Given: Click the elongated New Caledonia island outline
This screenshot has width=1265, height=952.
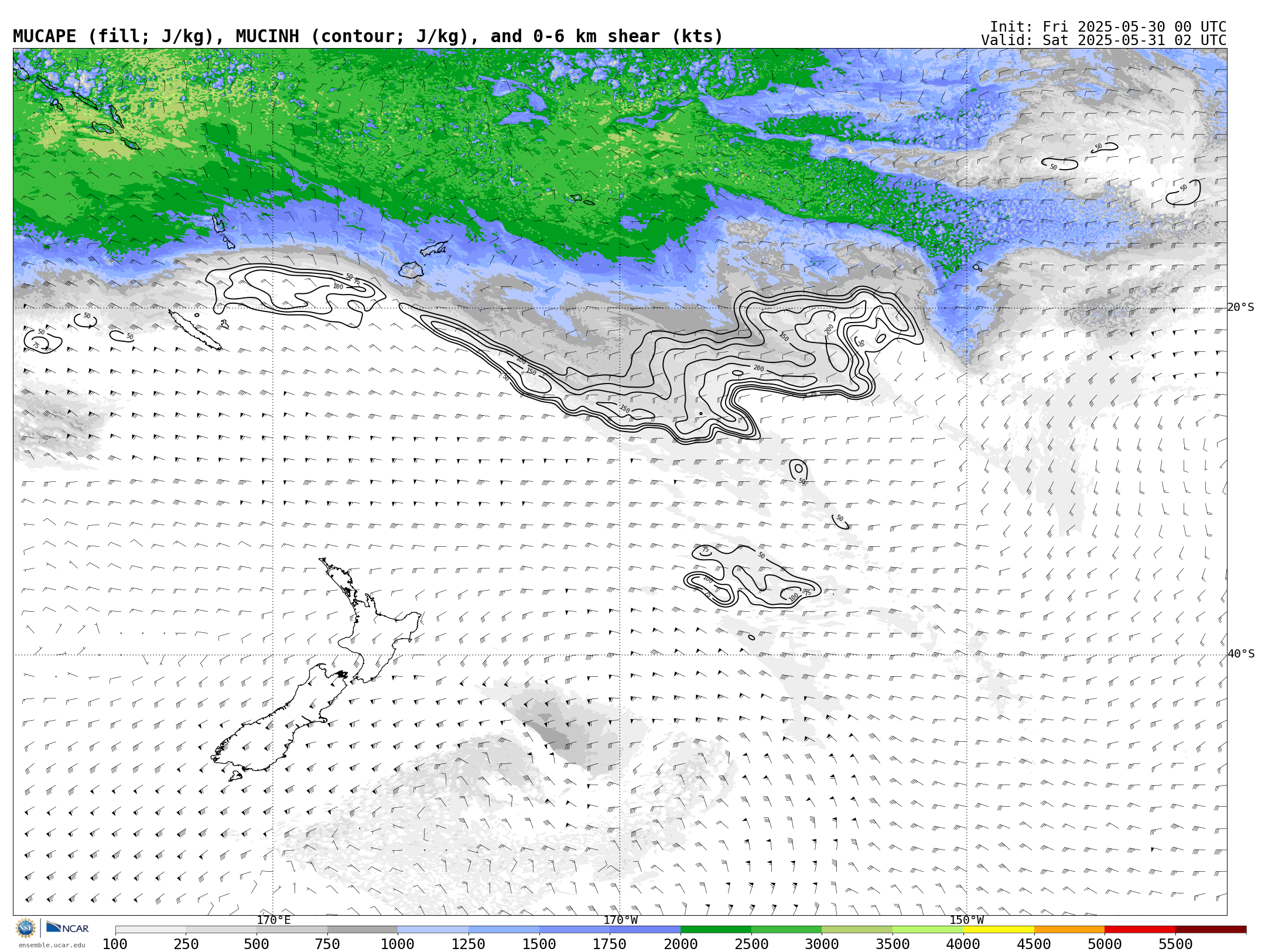Looking at the screenshot, I should (195, 330).
